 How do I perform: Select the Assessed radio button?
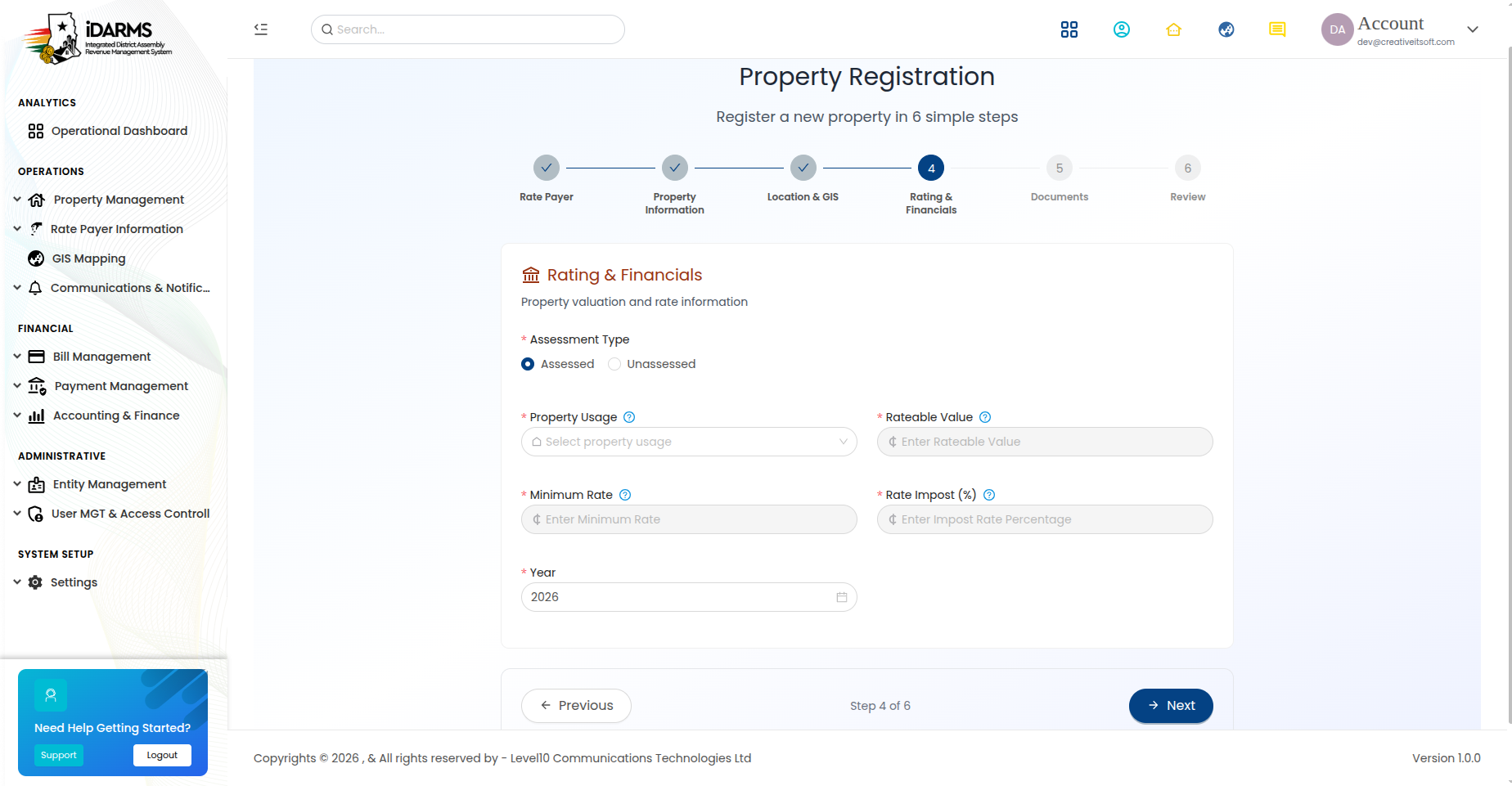pos(528,364)
